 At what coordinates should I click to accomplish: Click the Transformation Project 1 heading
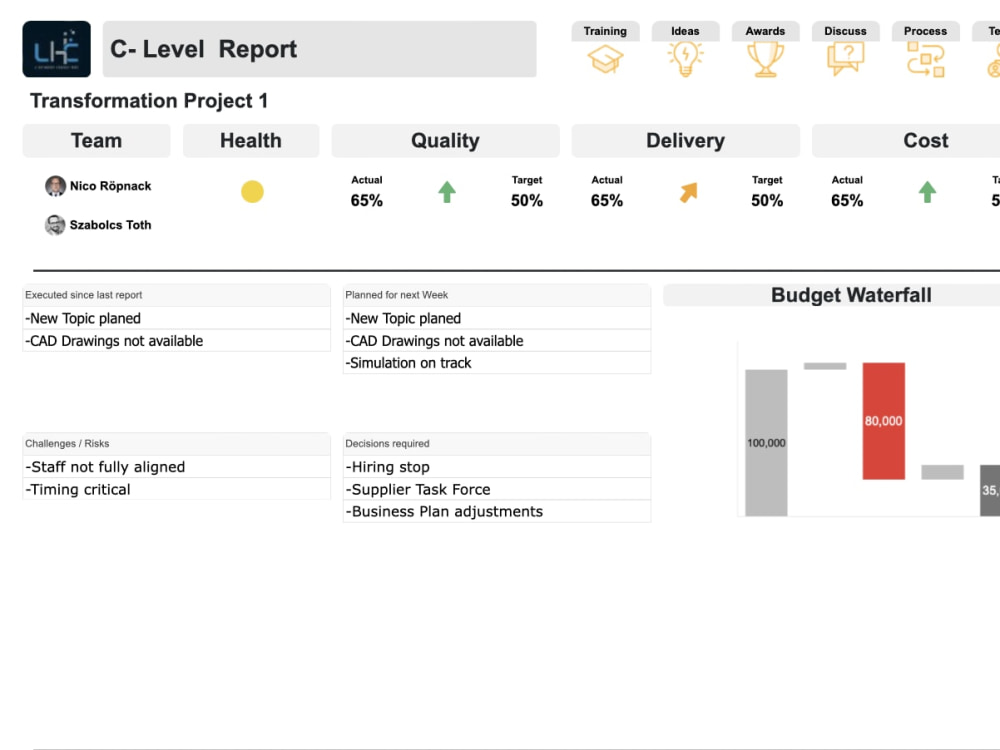[x=148, y=100]
